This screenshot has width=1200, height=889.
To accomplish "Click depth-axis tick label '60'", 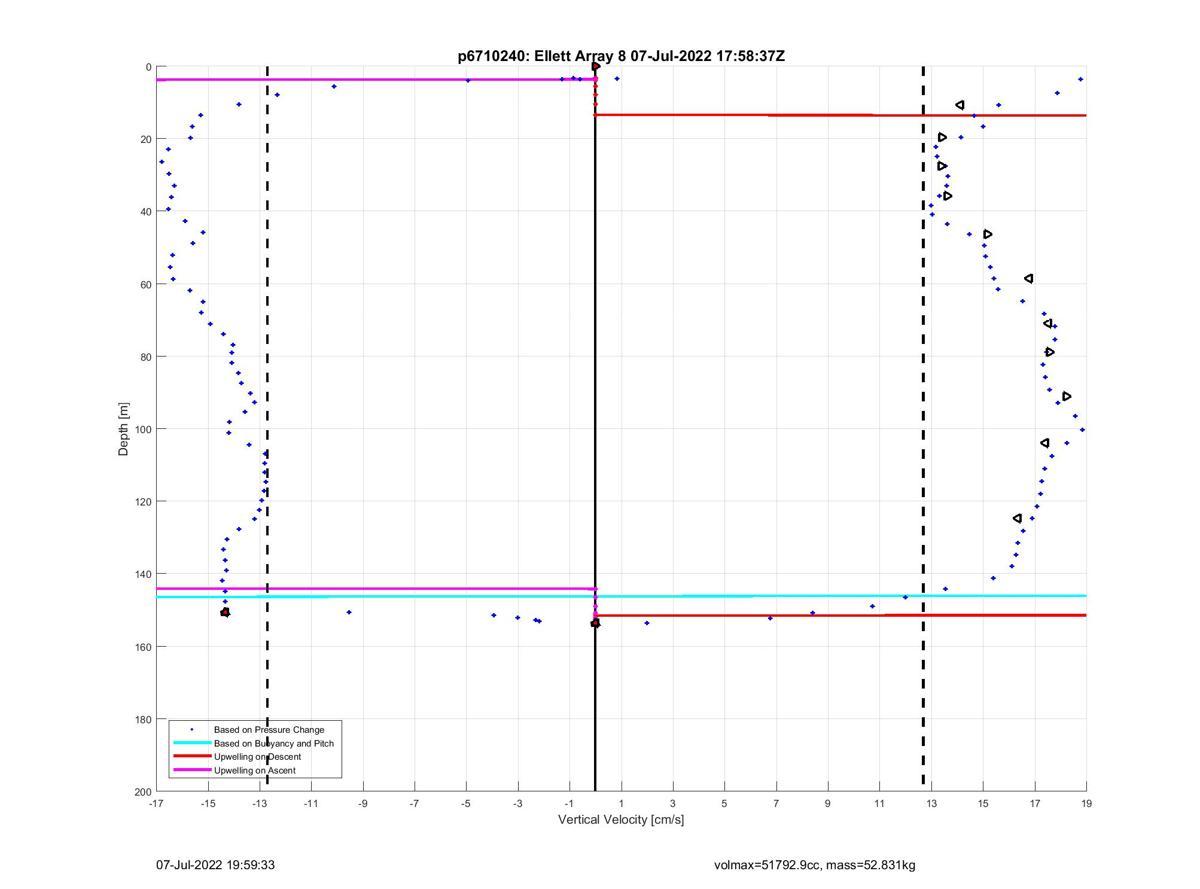I will [x=146, y=284].
